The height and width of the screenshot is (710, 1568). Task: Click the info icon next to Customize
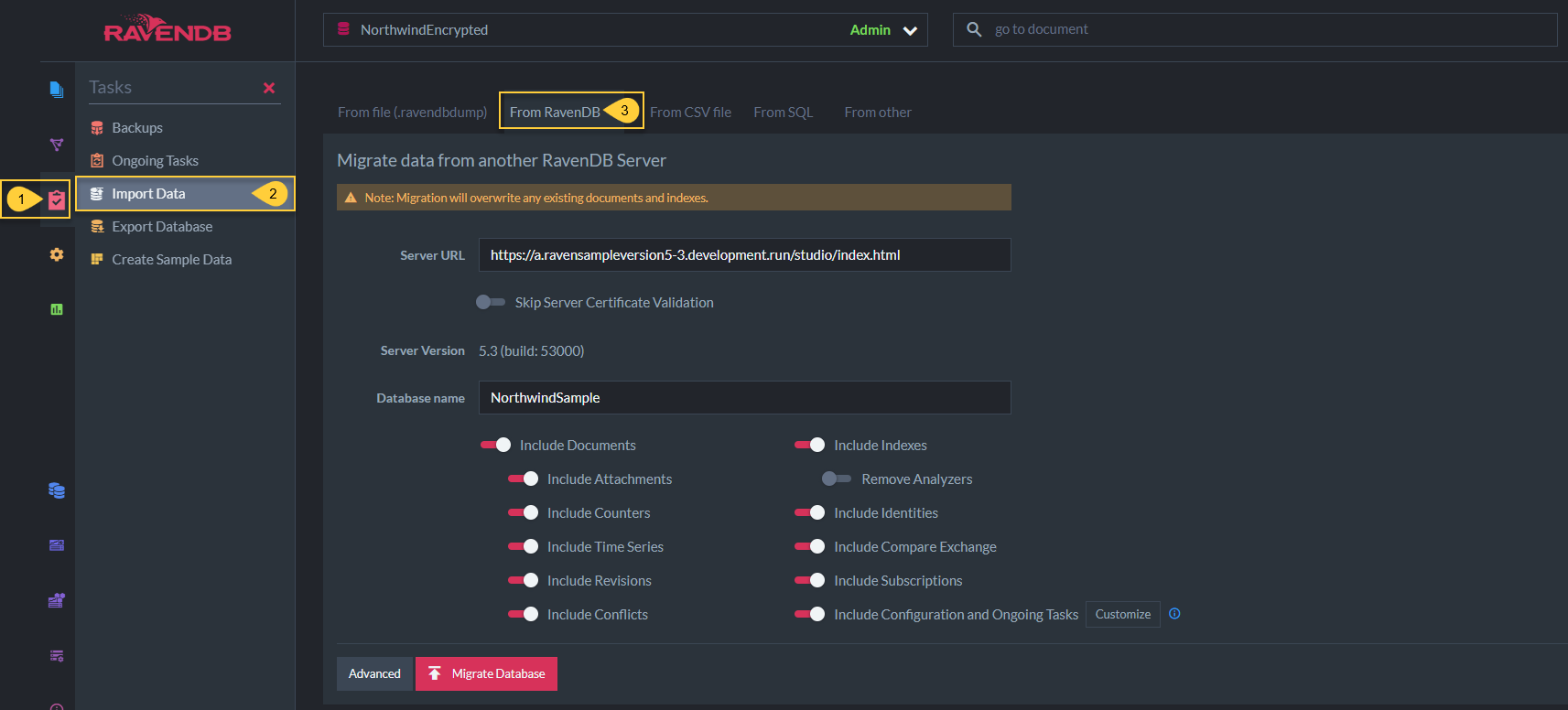tap(1174, 614)
